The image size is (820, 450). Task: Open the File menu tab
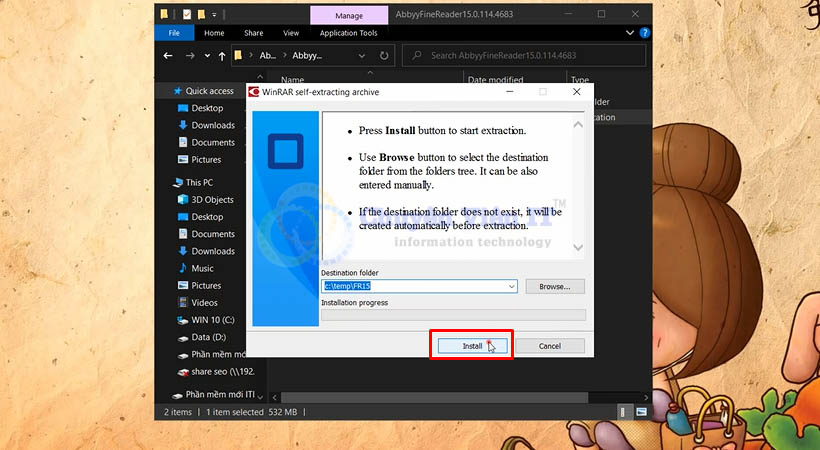[x=174, y=32]
